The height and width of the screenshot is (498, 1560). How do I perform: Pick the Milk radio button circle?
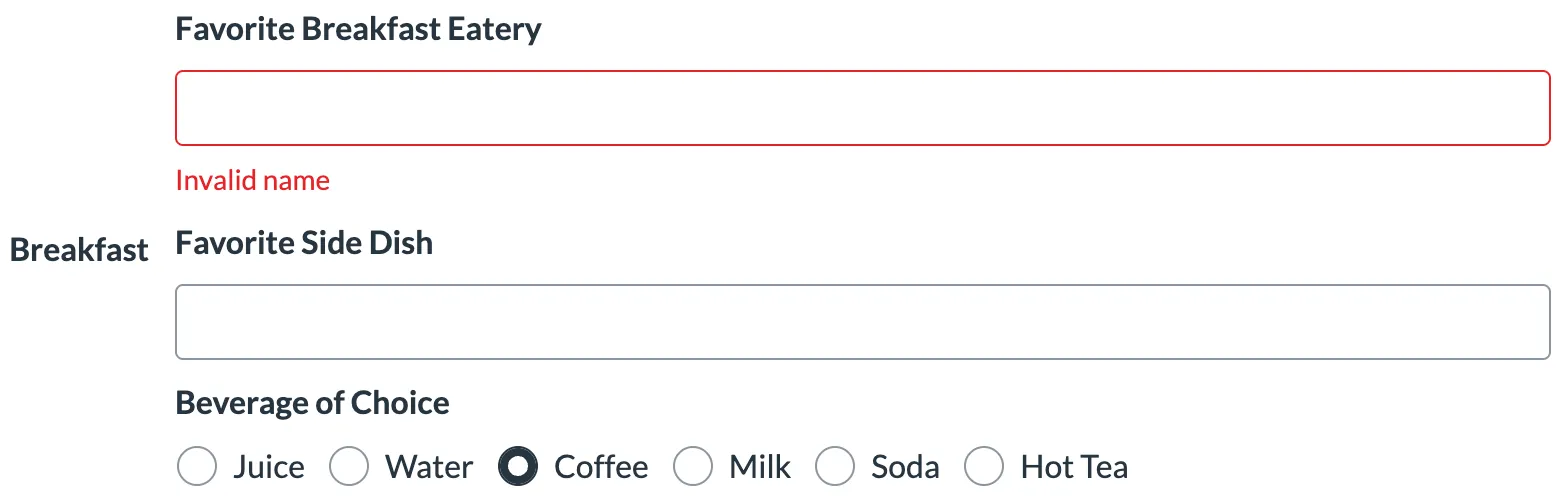click(693, 466)
